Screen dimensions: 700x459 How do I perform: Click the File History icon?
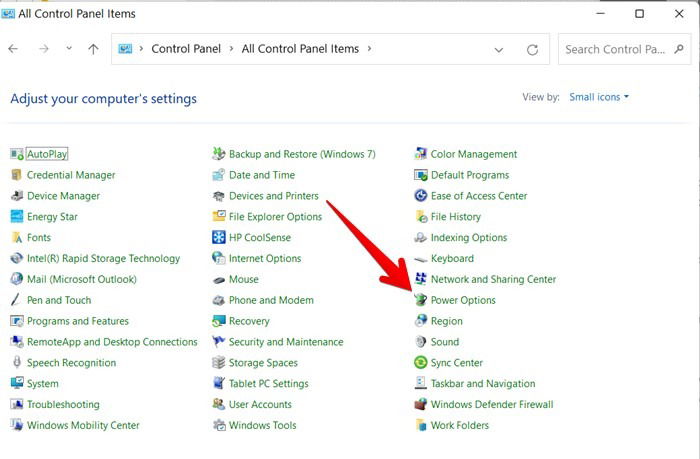tap(421, 217)
